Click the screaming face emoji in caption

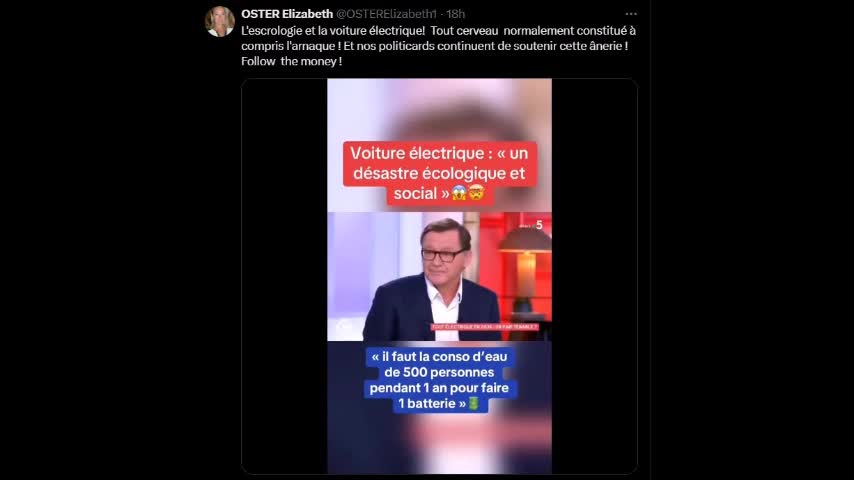459,193
